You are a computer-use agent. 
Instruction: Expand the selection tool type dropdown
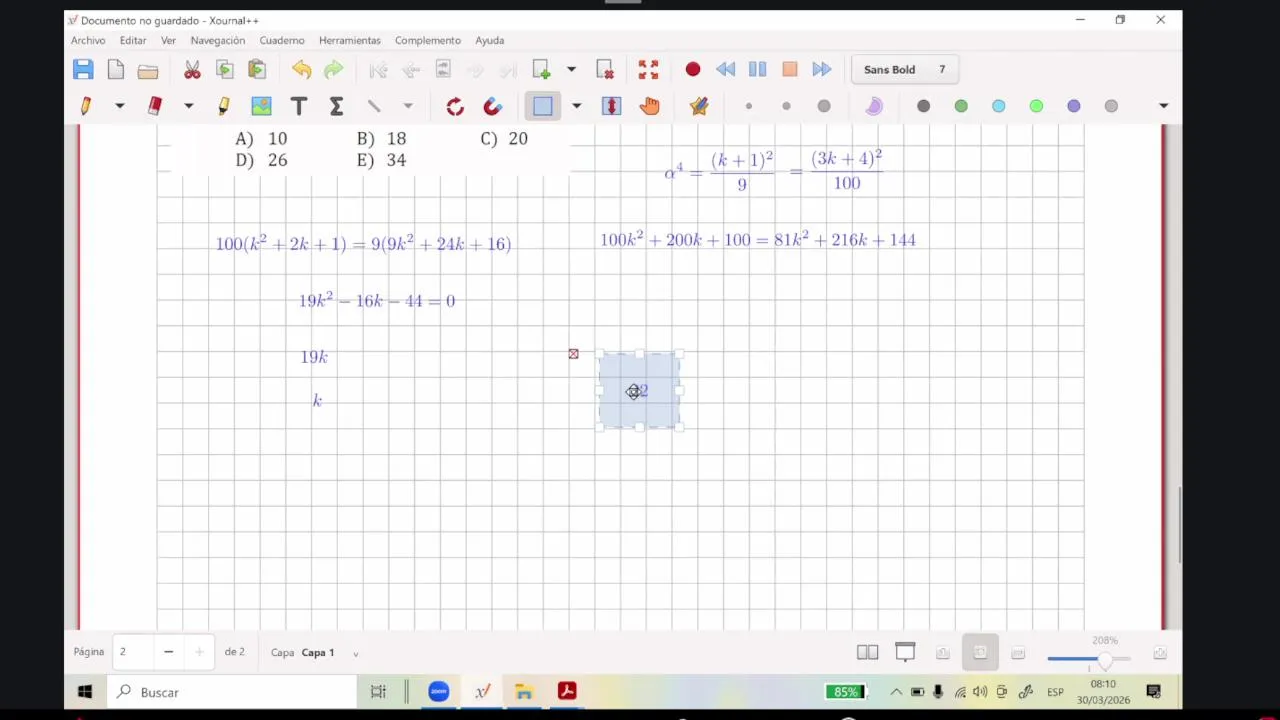(576, 105)
